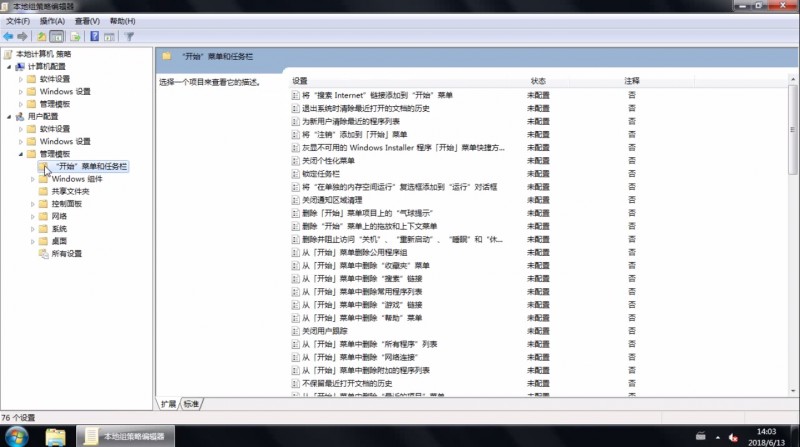Select policy 从「开始」菜单中删除“游戏”链接
The width and height of the screenshot is (800, 447).
362,305
